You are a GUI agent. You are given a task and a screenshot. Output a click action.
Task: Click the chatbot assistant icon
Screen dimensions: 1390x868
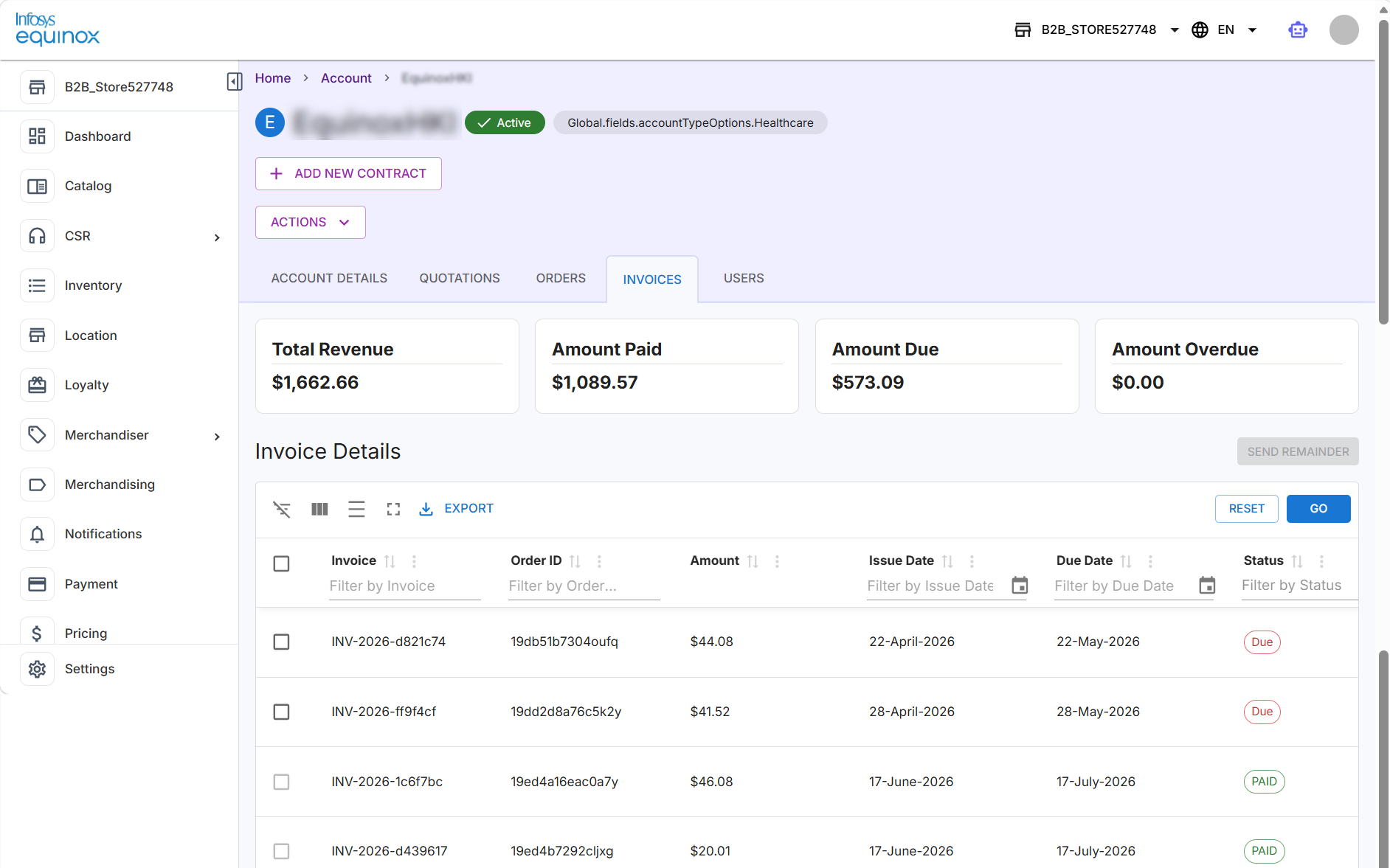1298,29
